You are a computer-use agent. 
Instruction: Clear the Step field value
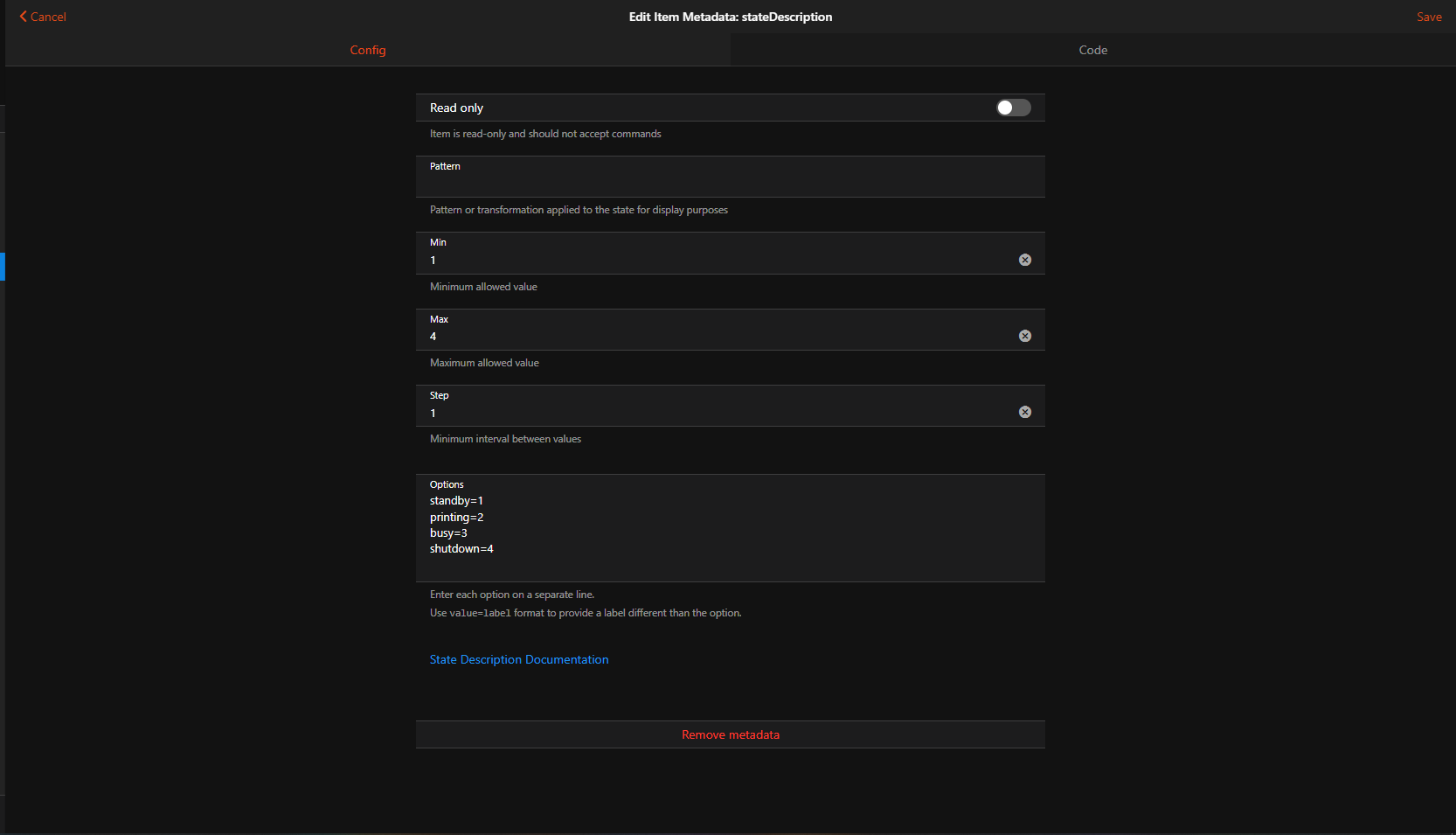coord(1025,412)
